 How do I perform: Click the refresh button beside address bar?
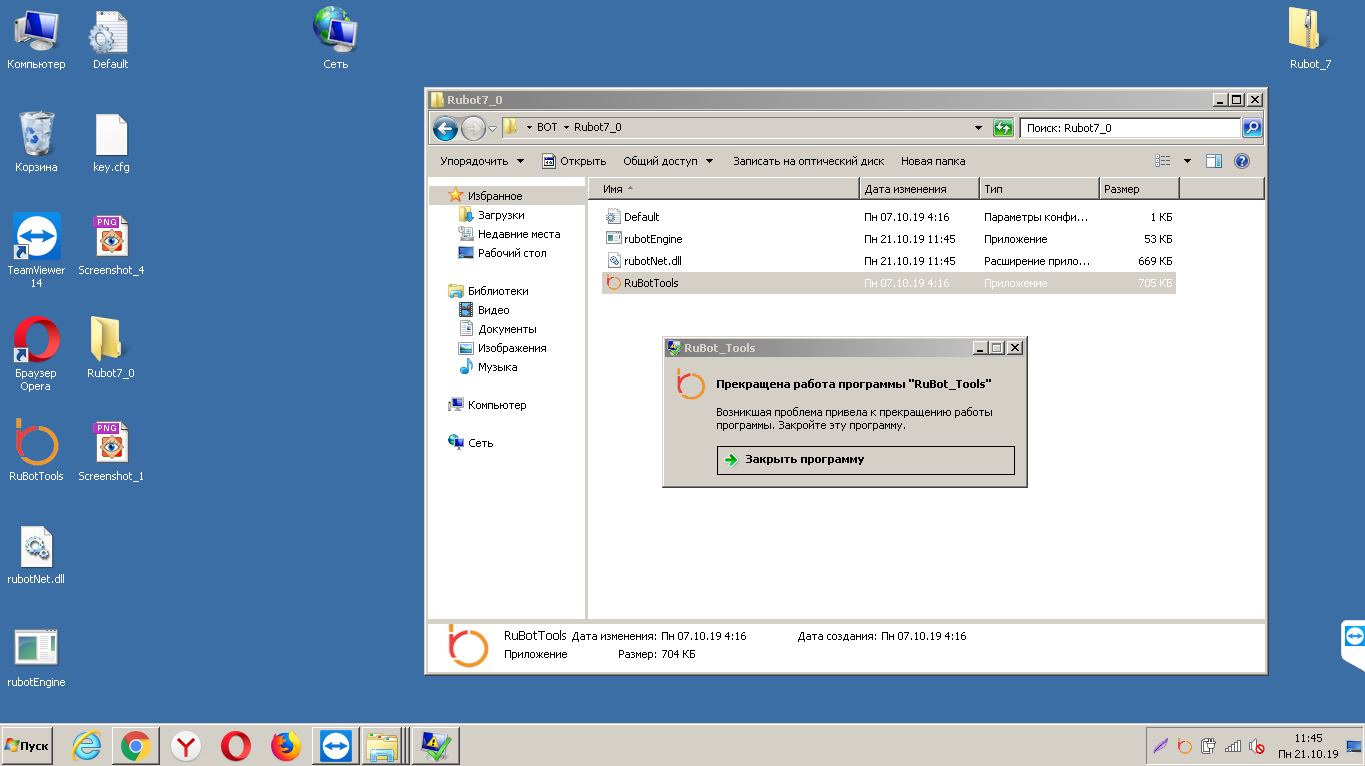point(1003,128)
